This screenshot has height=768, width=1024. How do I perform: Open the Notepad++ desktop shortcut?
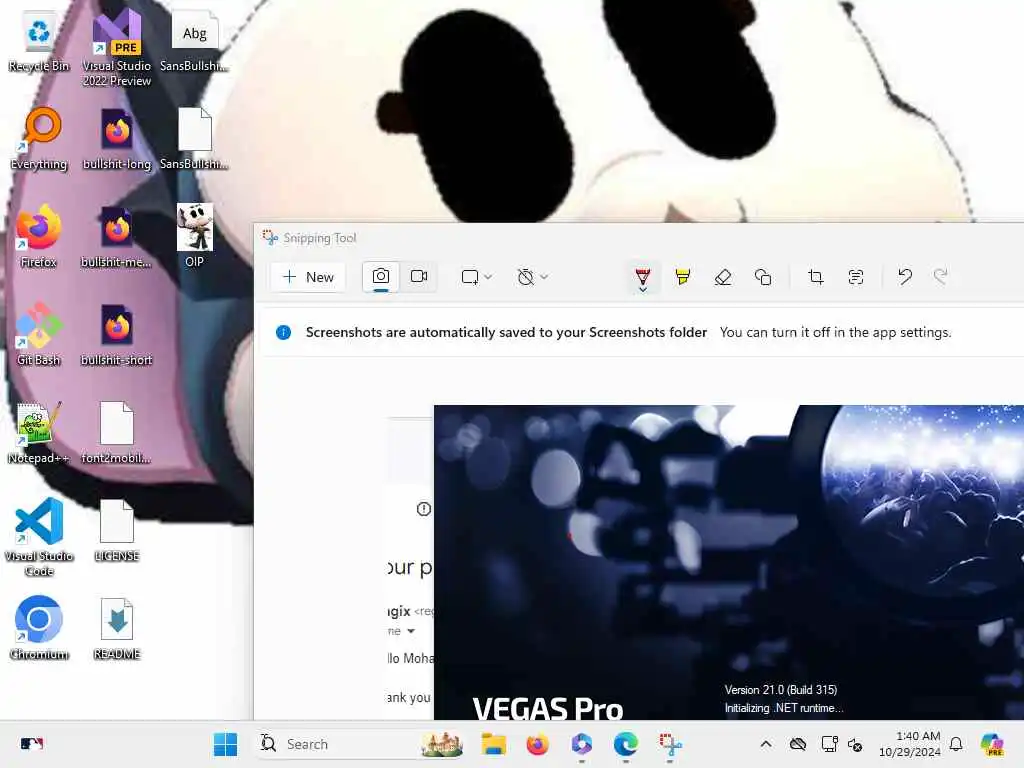tap(39, 432)
